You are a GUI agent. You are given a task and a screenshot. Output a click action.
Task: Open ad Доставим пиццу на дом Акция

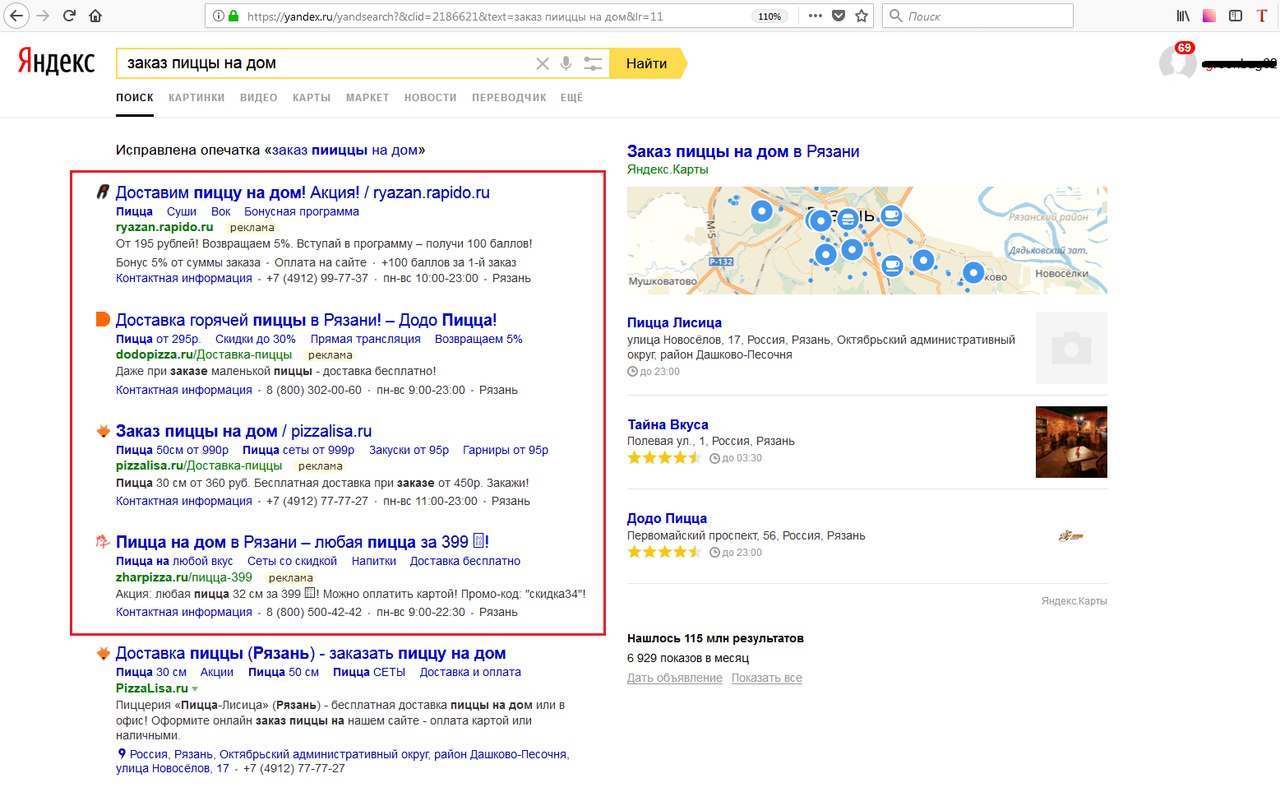click(303, 193)
